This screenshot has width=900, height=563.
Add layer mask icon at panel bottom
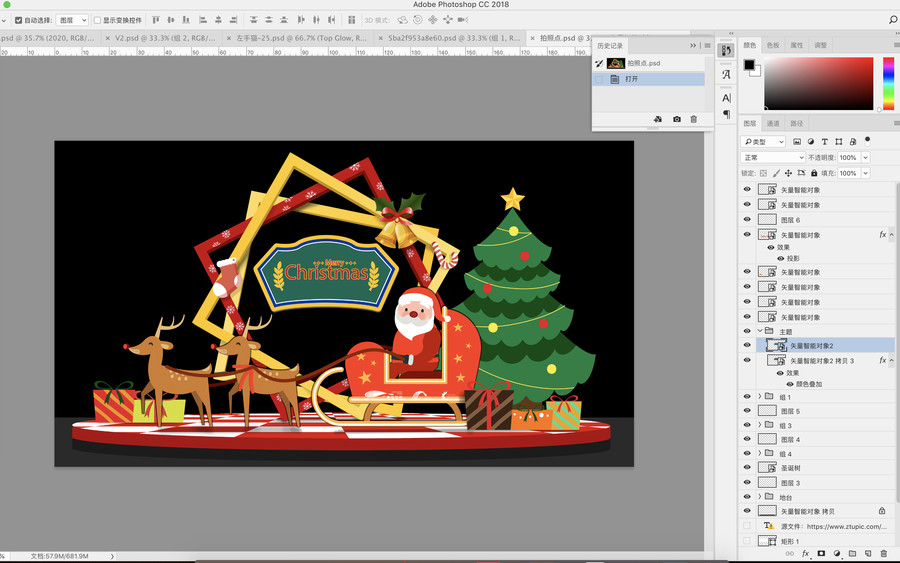point(821,554)
